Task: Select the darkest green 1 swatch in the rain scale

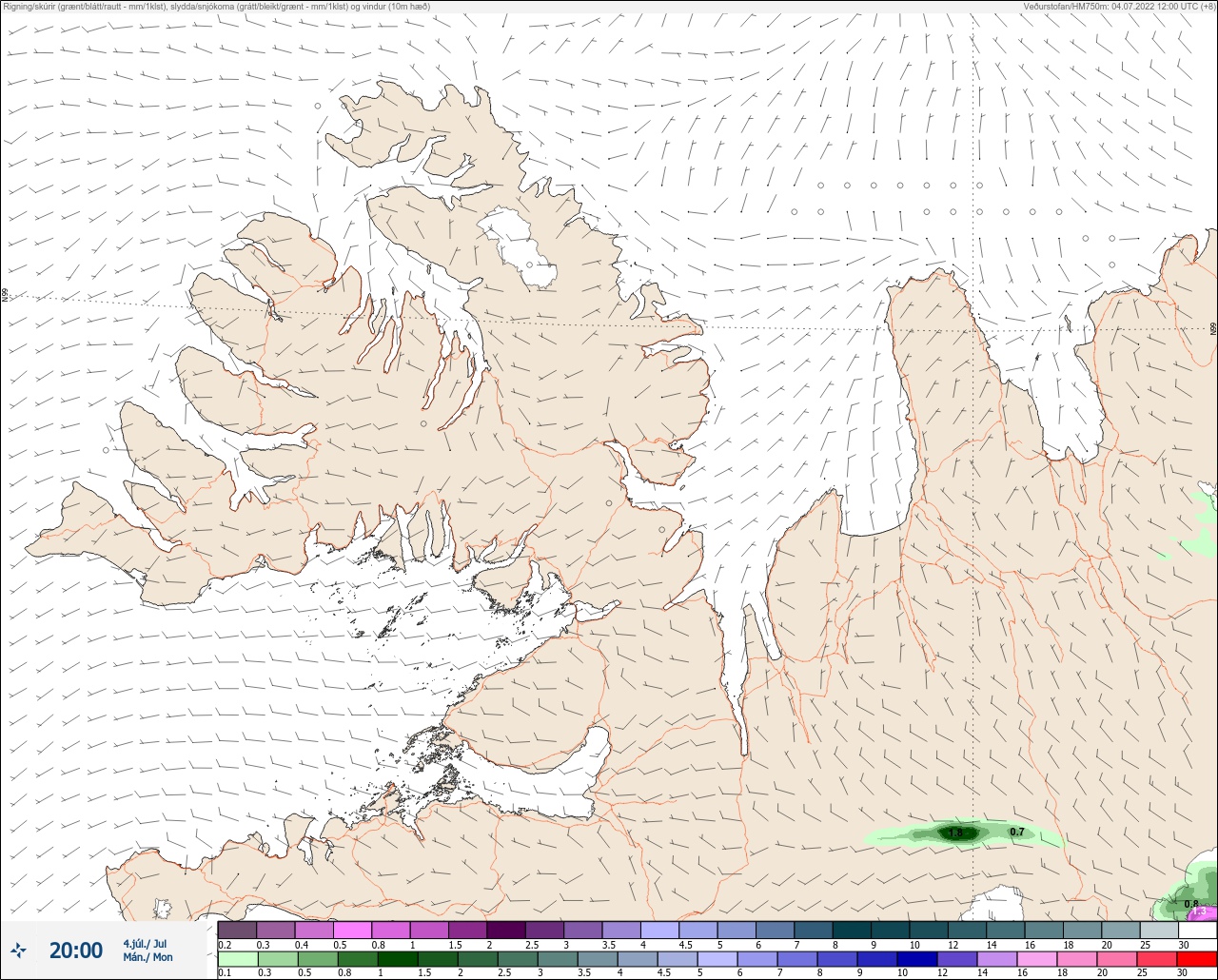Action: pyautogui.click(x=398, y=958)
